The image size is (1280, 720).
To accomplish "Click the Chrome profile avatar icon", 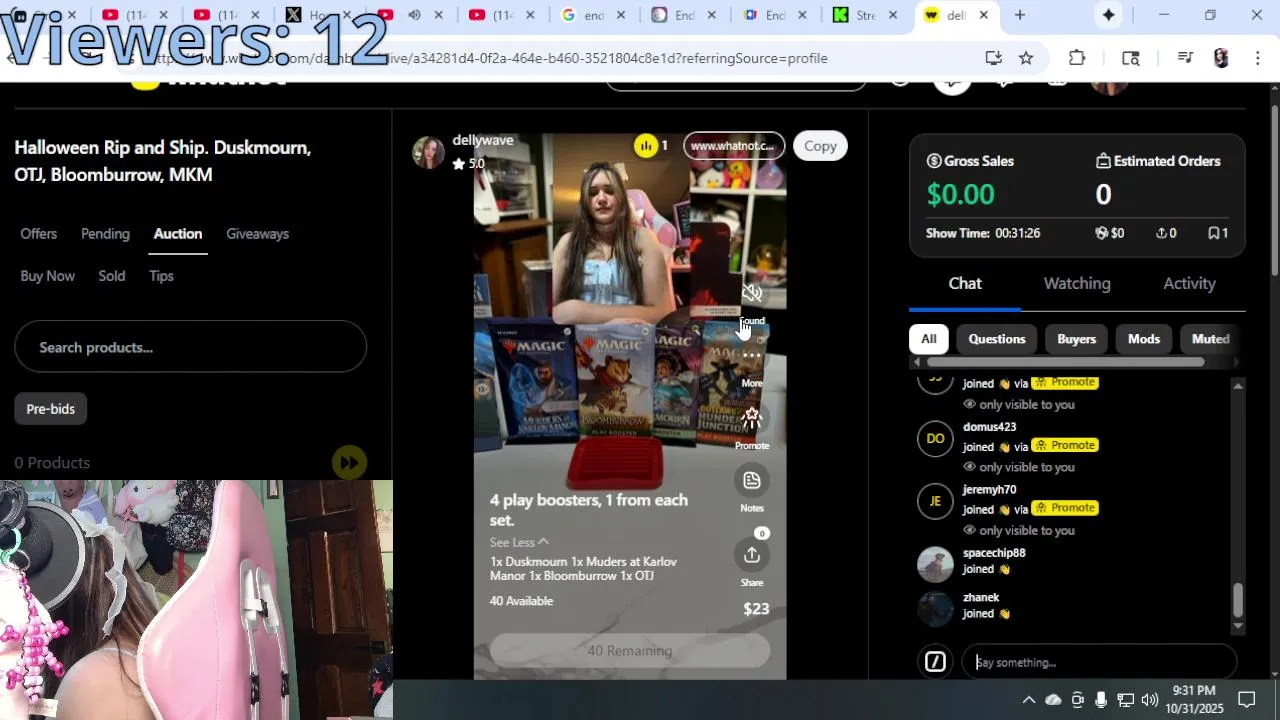I will [1221, 58].
